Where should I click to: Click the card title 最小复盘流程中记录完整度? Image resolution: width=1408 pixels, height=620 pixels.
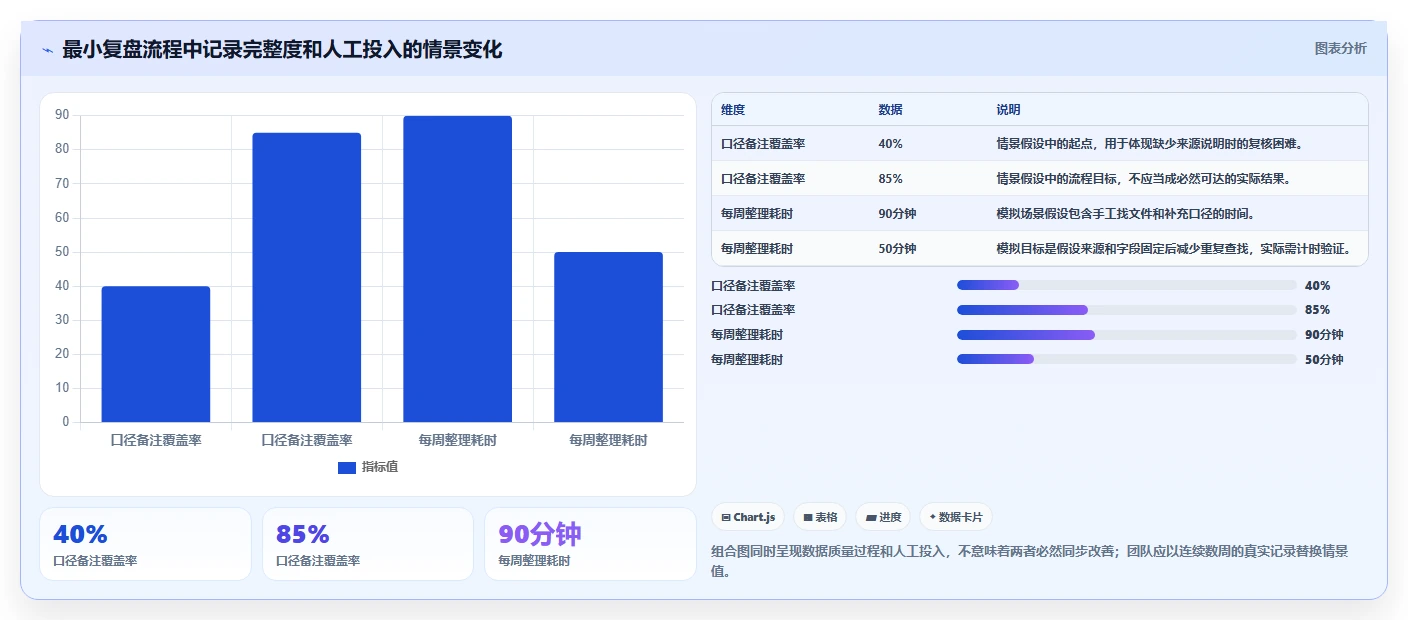click(282, 50)
